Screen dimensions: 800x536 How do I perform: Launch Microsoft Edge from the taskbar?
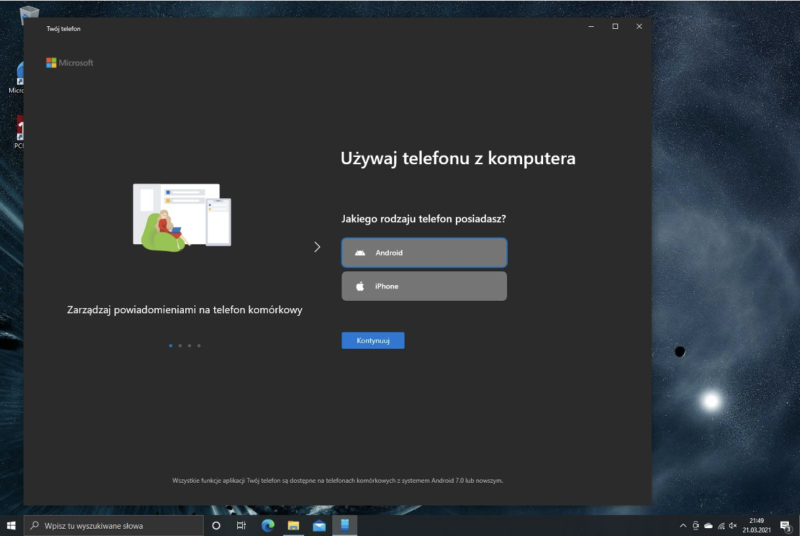[x=268, y=525]
